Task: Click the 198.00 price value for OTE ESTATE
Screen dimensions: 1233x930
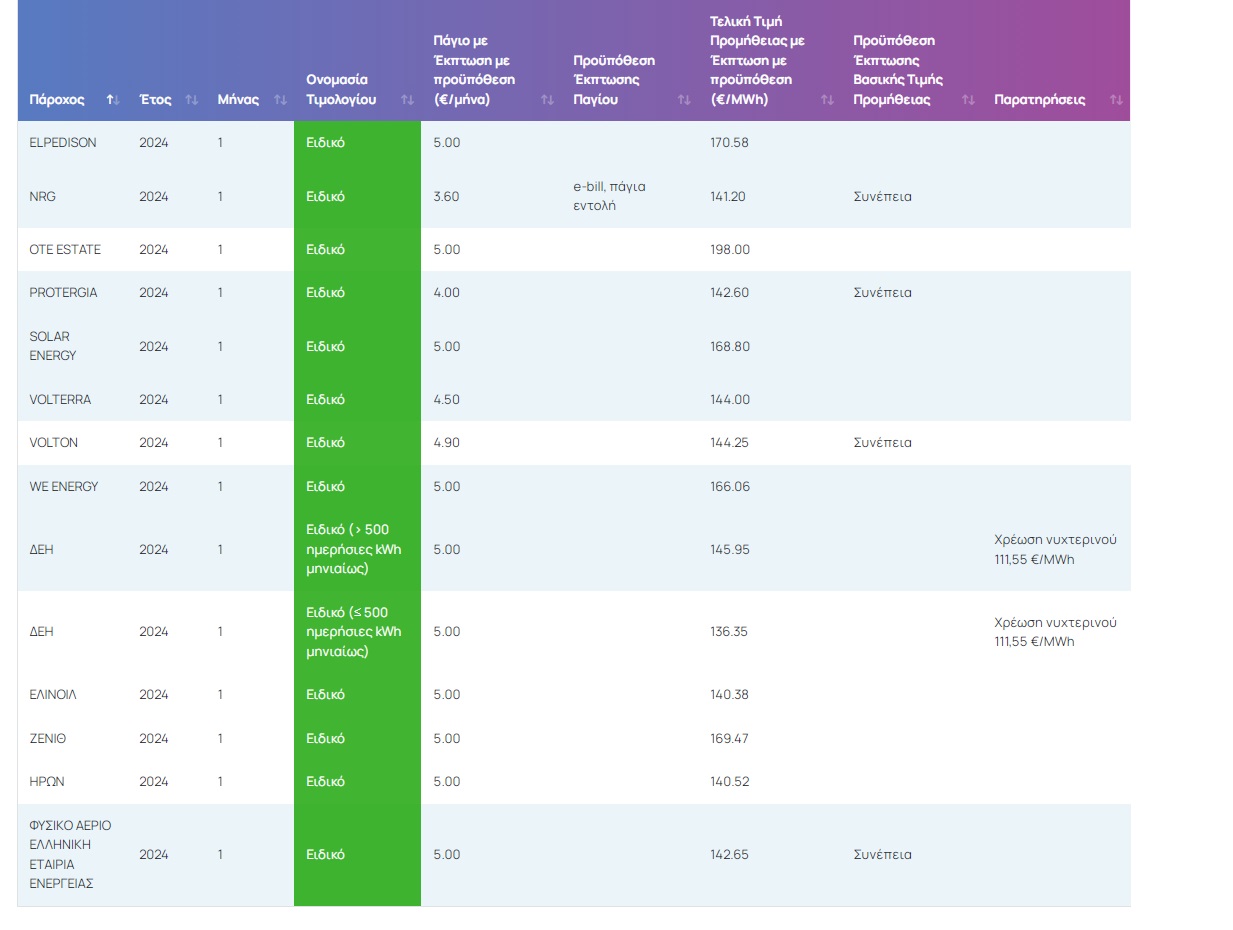Action: click(x=729, y=250)
